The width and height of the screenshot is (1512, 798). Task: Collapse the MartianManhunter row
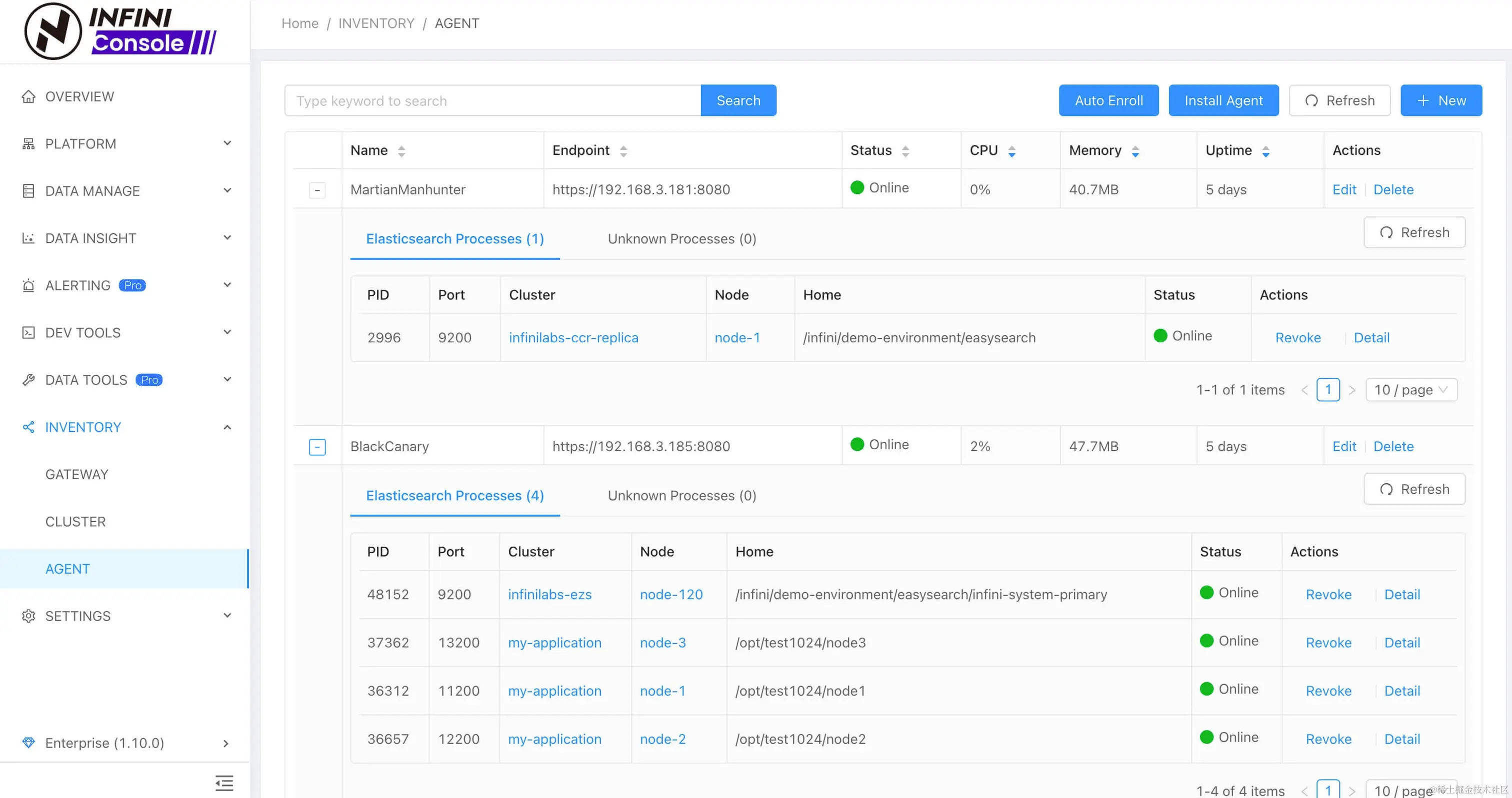317,190
